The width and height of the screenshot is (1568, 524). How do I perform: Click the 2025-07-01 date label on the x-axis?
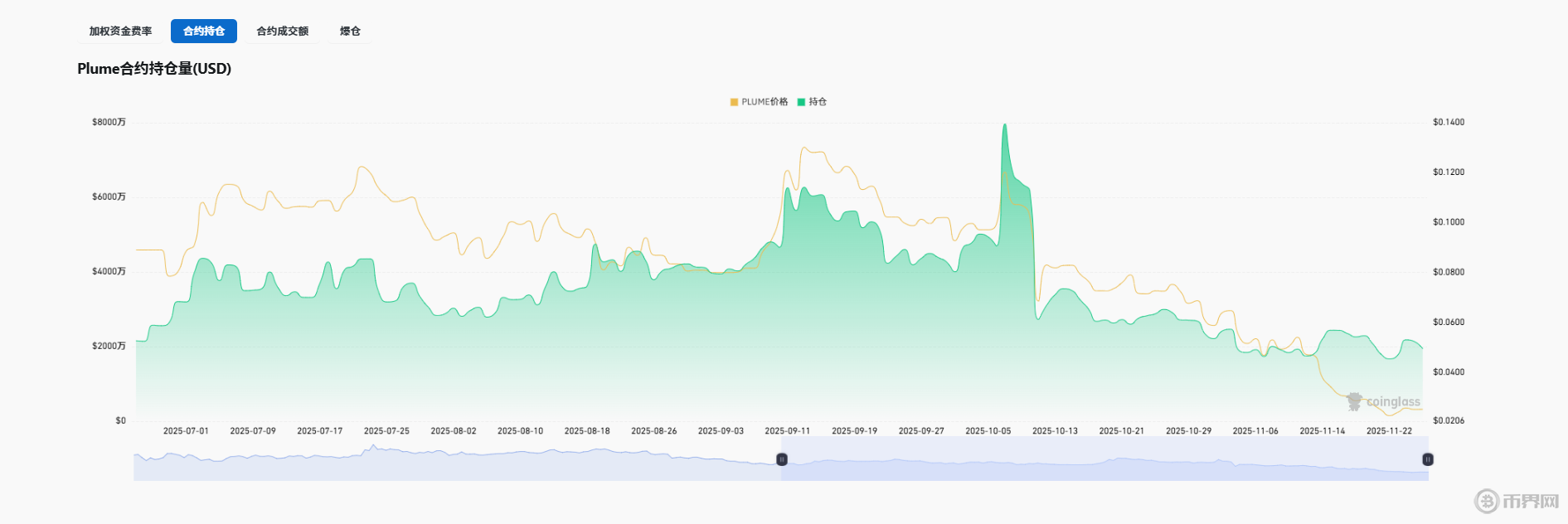(x=186, y=431)
